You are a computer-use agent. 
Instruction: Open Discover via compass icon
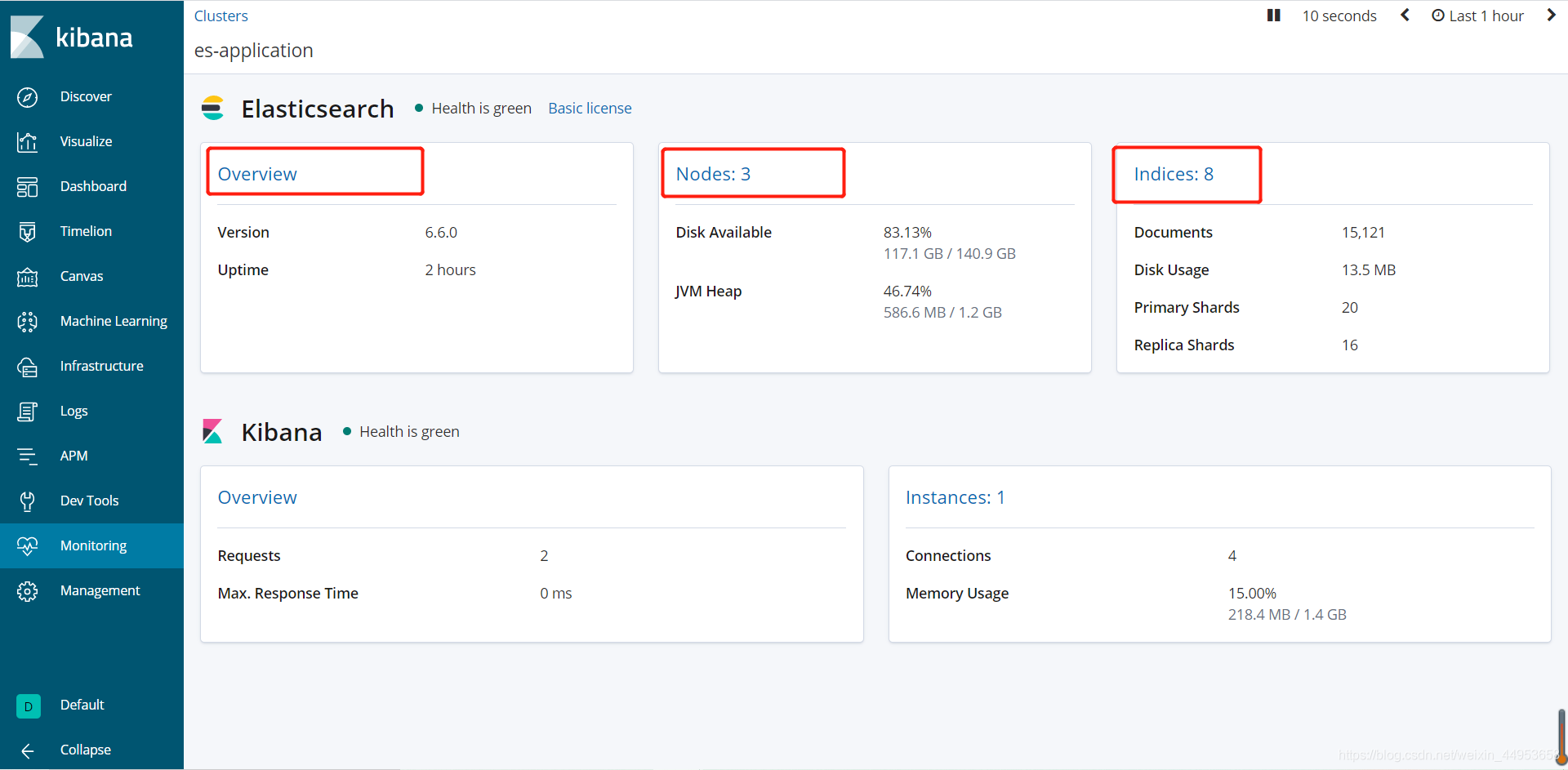point(27,97)
